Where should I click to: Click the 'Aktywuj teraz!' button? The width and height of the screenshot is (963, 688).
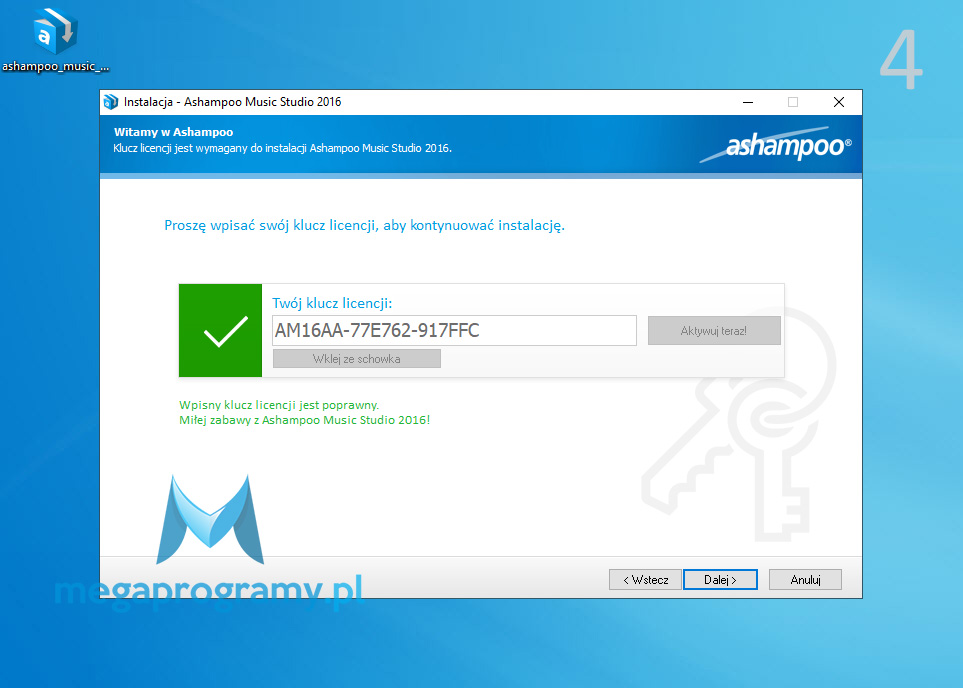pos(714,330)
